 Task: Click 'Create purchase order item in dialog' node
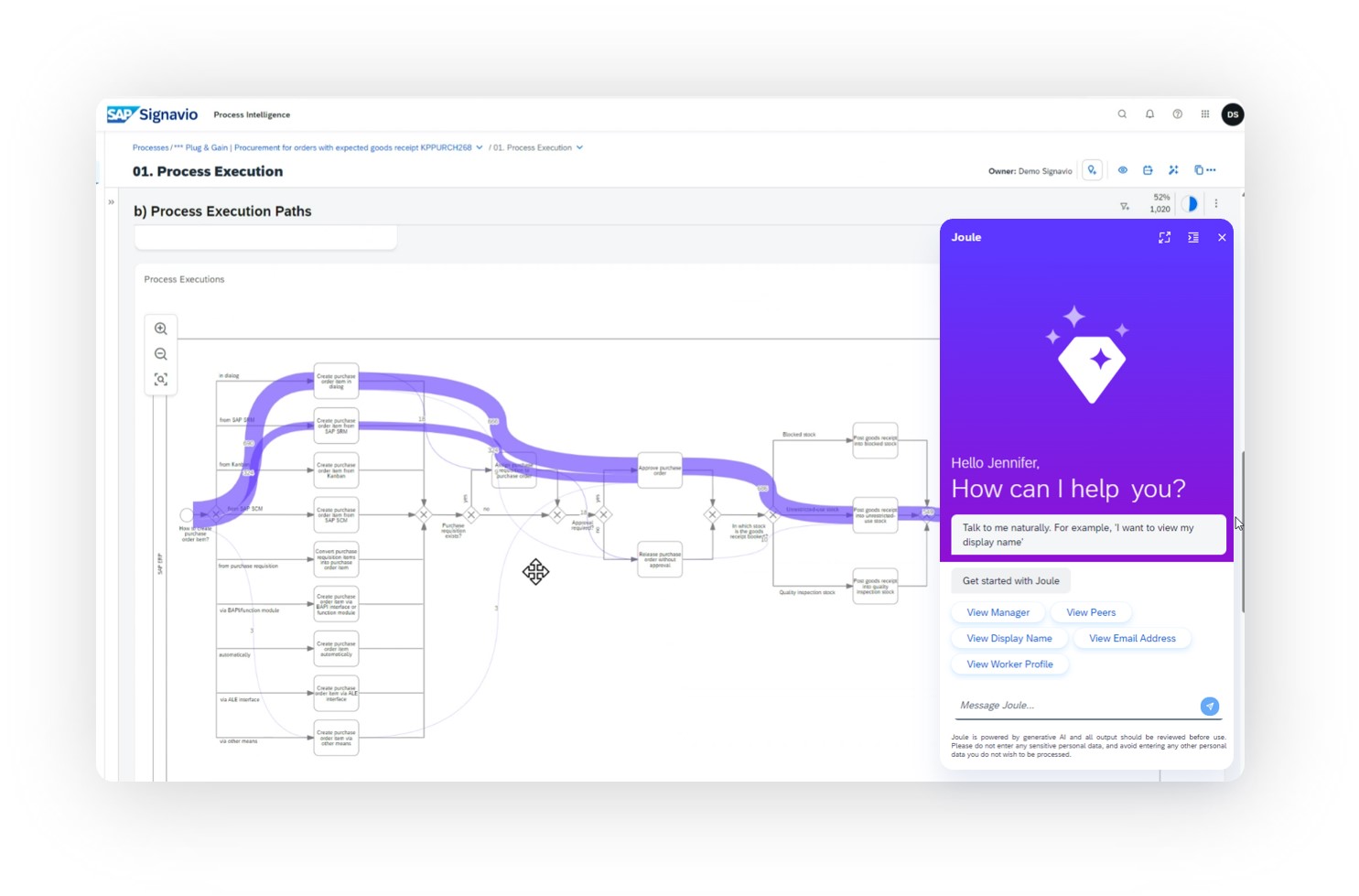pos(337,382)
